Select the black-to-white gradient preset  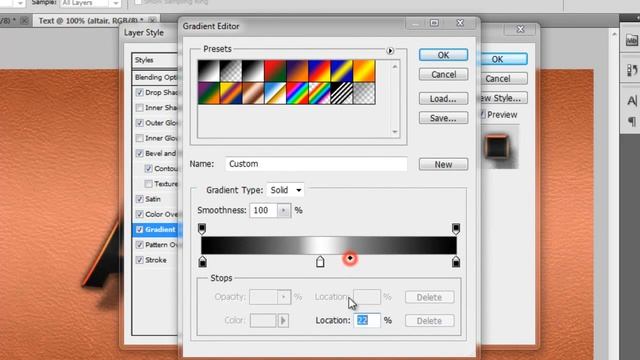point(209,71)
